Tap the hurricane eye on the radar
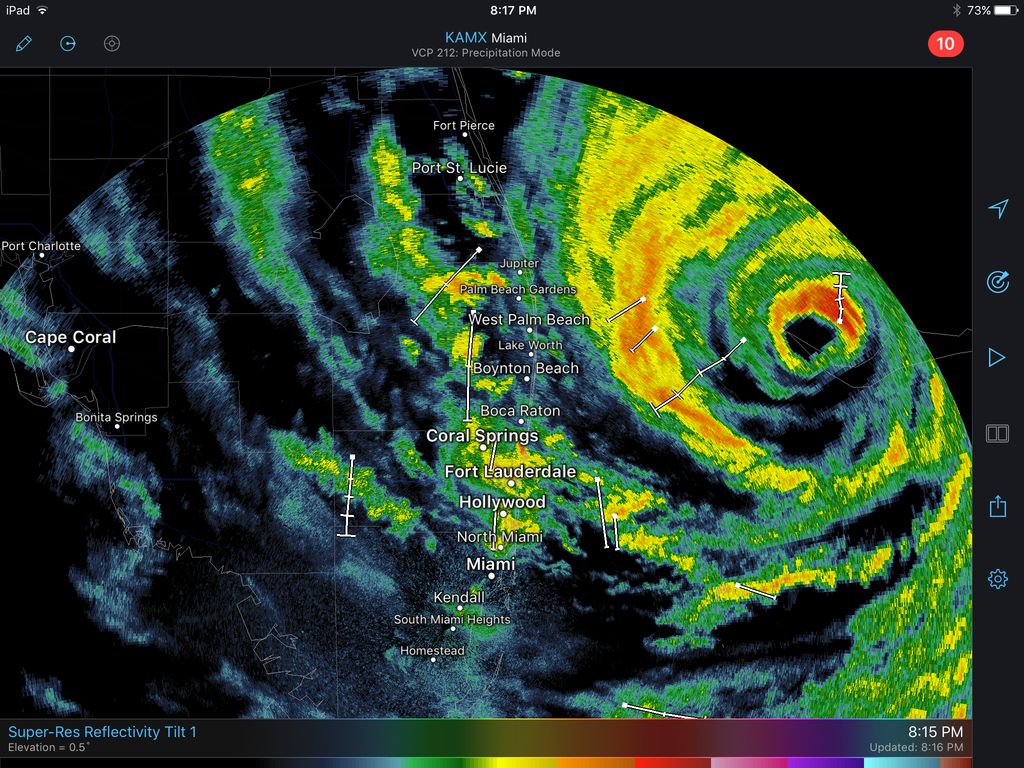Screen dimensions: 1024x768 tap(810, 335)
